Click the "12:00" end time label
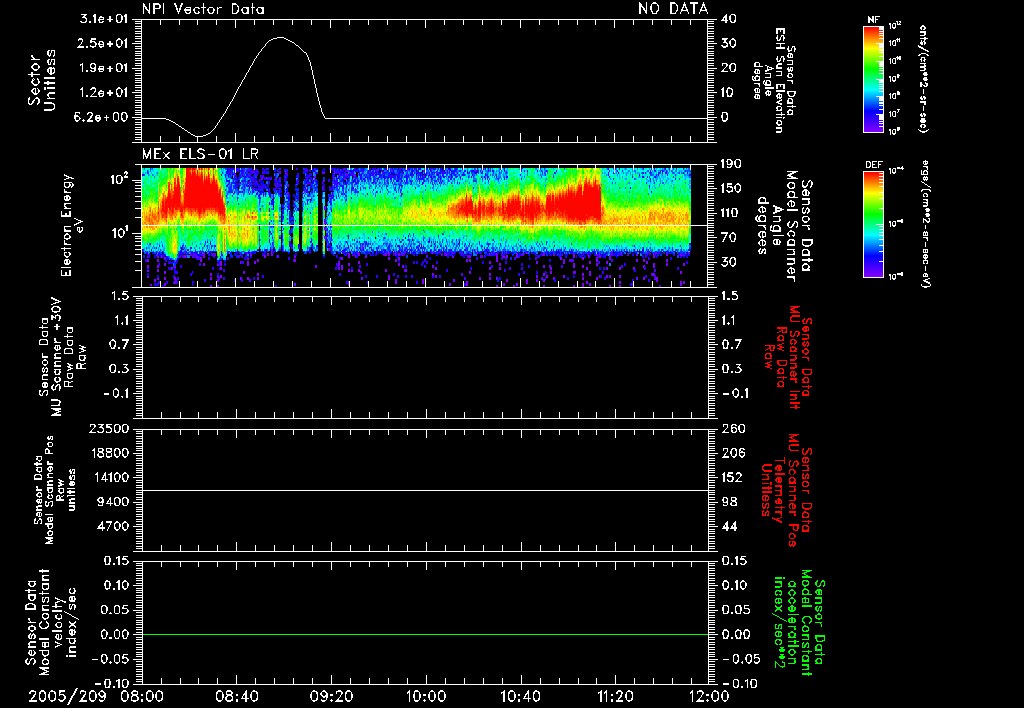 709,696
